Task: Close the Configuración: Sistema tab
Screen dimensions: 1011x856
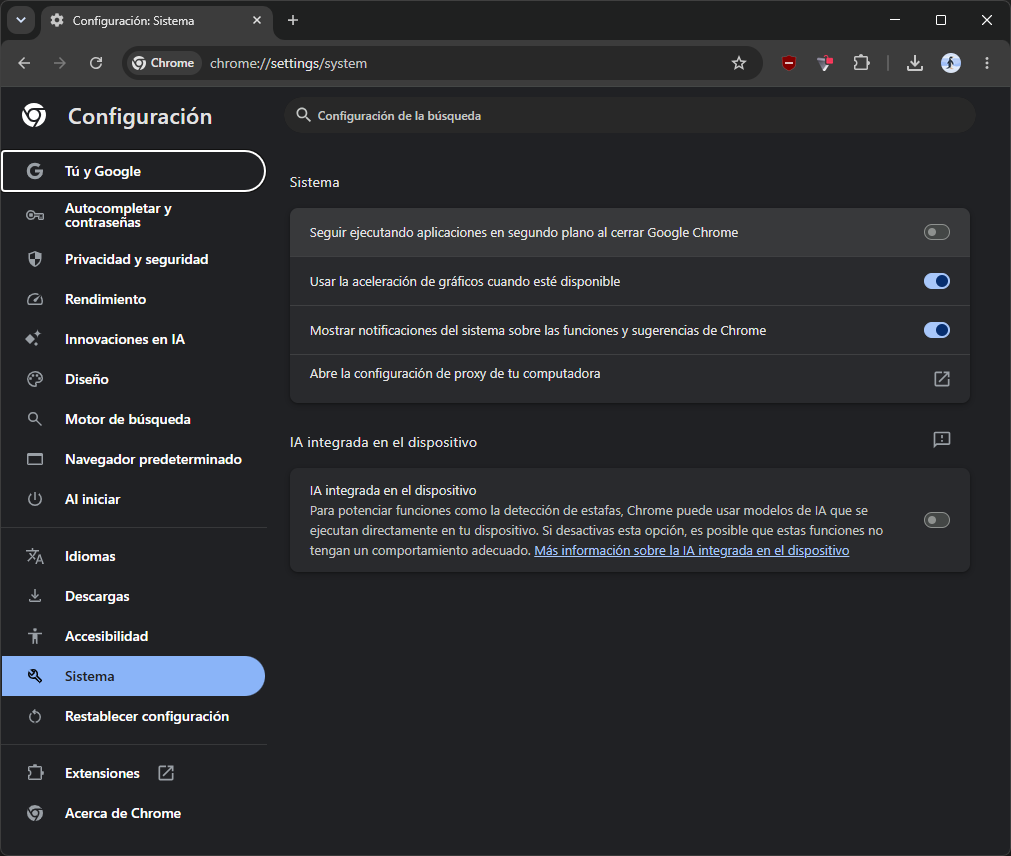Action: (257, 20)
